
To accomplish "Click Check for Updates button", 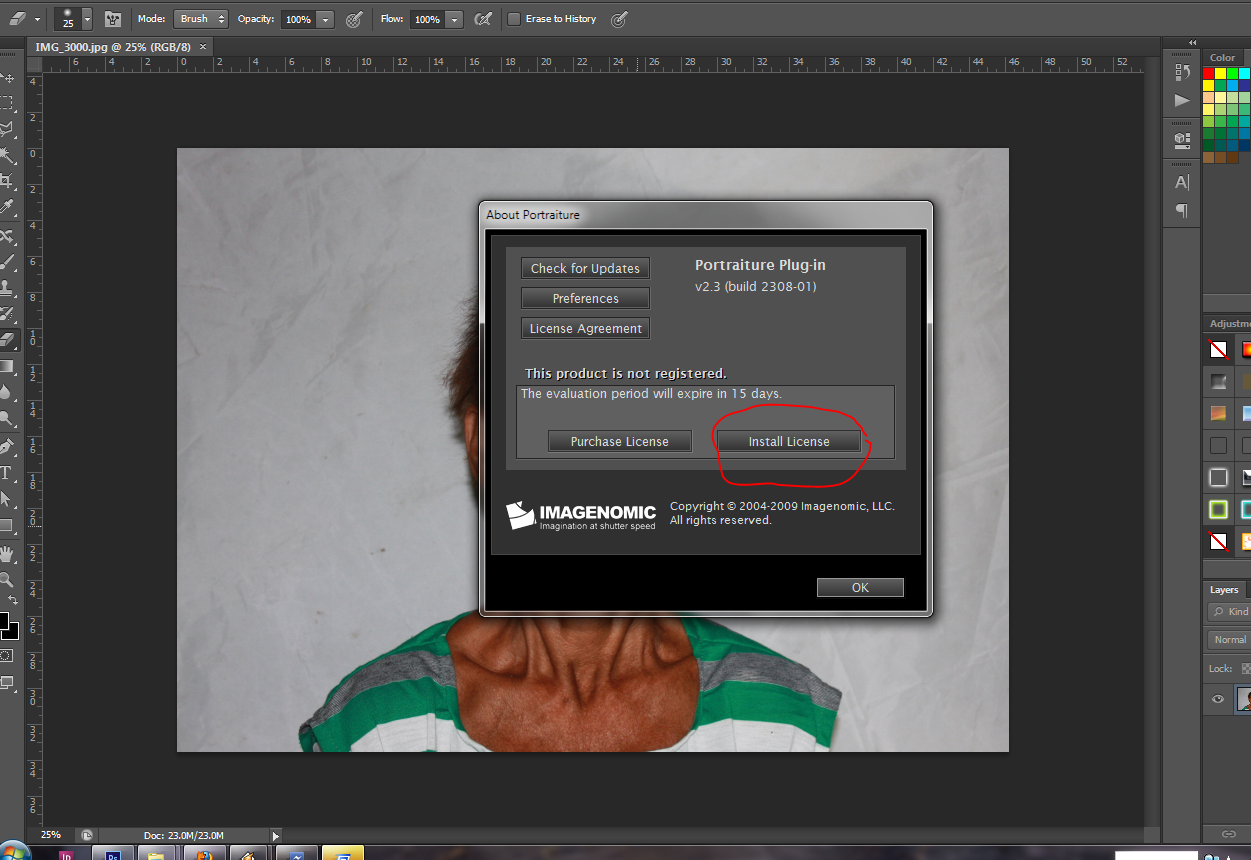I will coord(585,268).
